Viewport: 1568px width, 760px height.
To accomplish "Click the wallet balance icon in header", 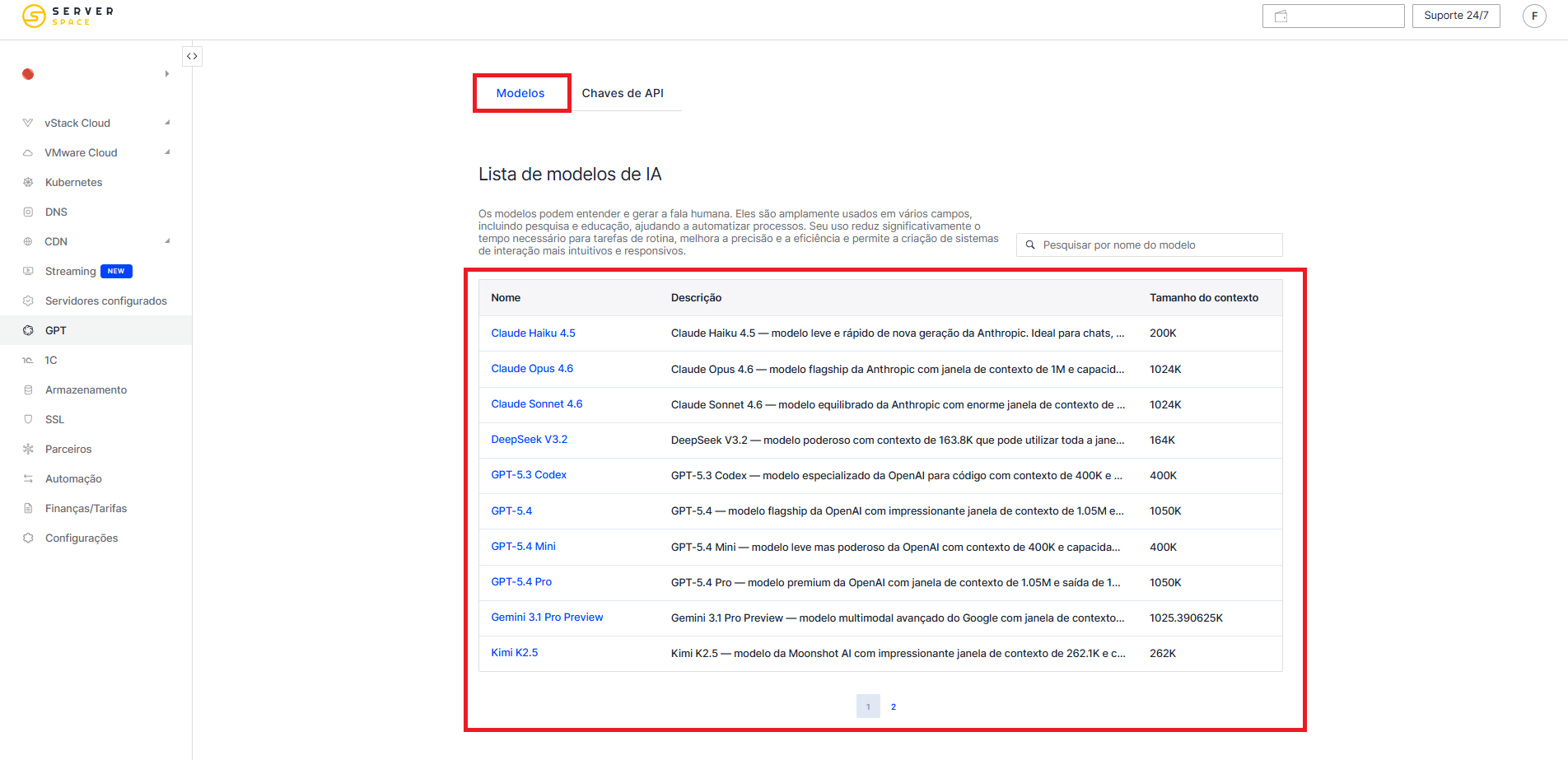I will tap(1281, 16).
